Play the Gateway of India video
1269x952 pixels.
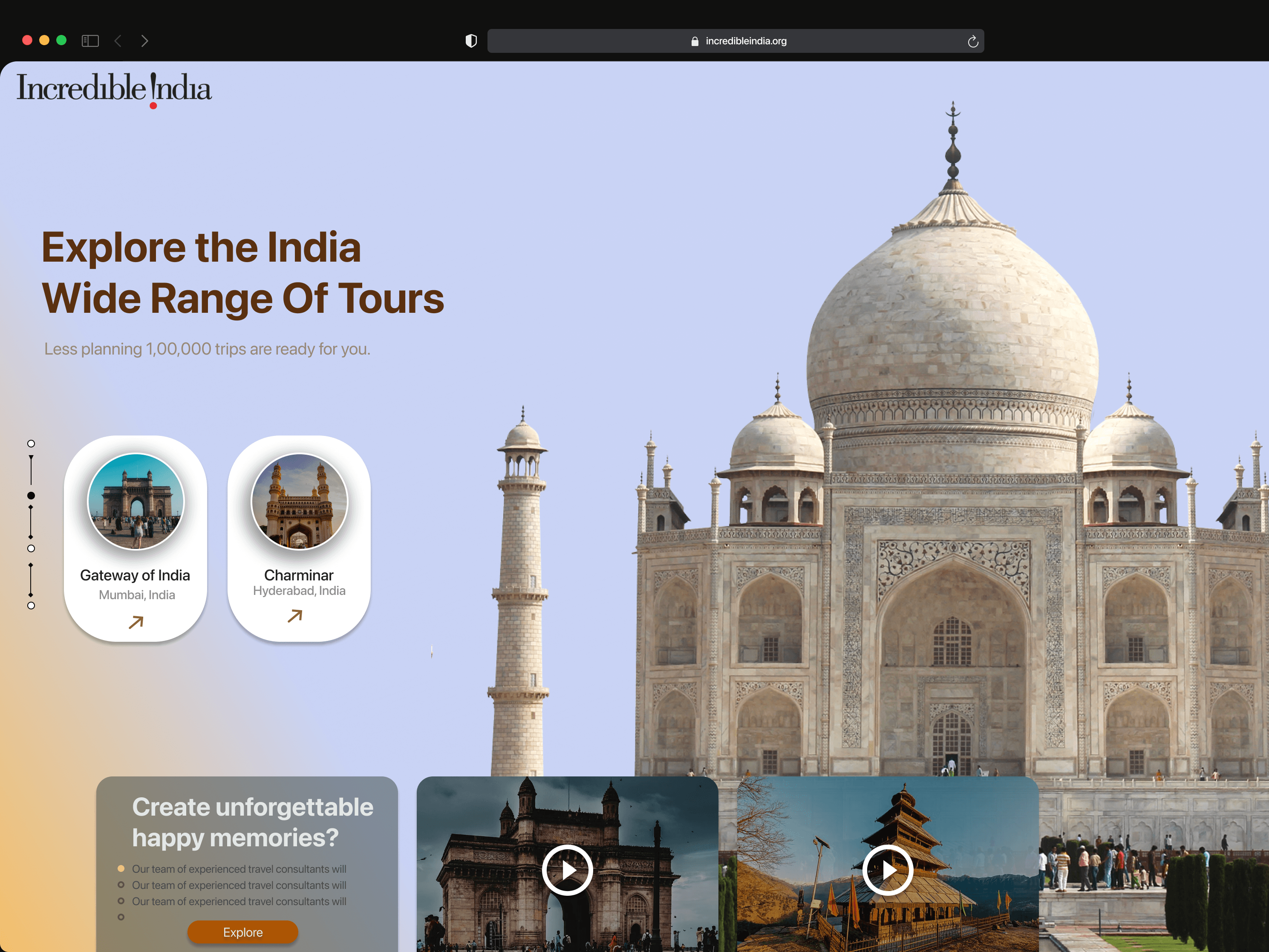pos(567,870)
